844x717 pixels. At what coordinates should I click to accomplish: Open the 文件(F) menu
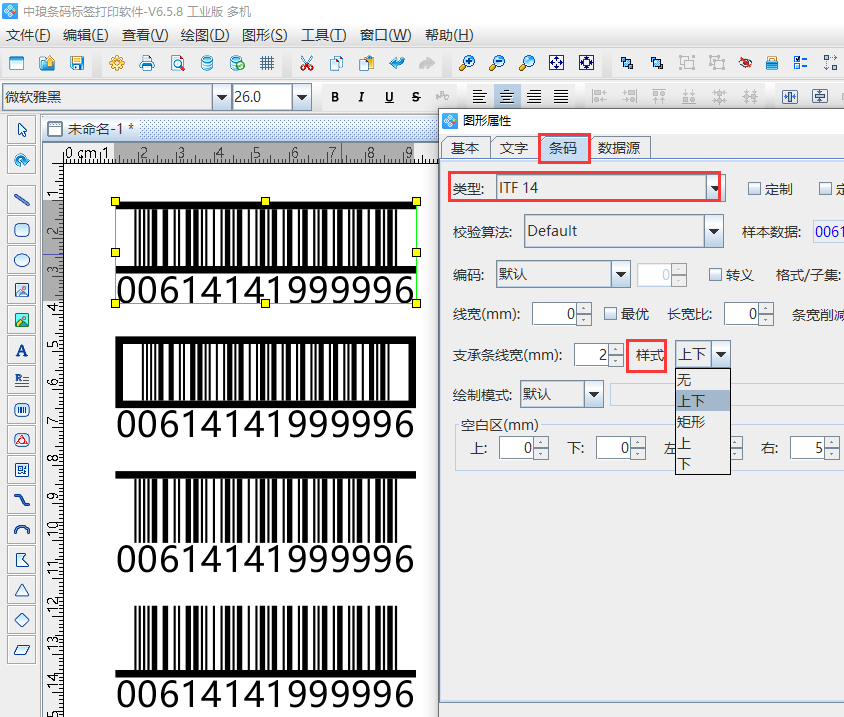tap(28, 36)
